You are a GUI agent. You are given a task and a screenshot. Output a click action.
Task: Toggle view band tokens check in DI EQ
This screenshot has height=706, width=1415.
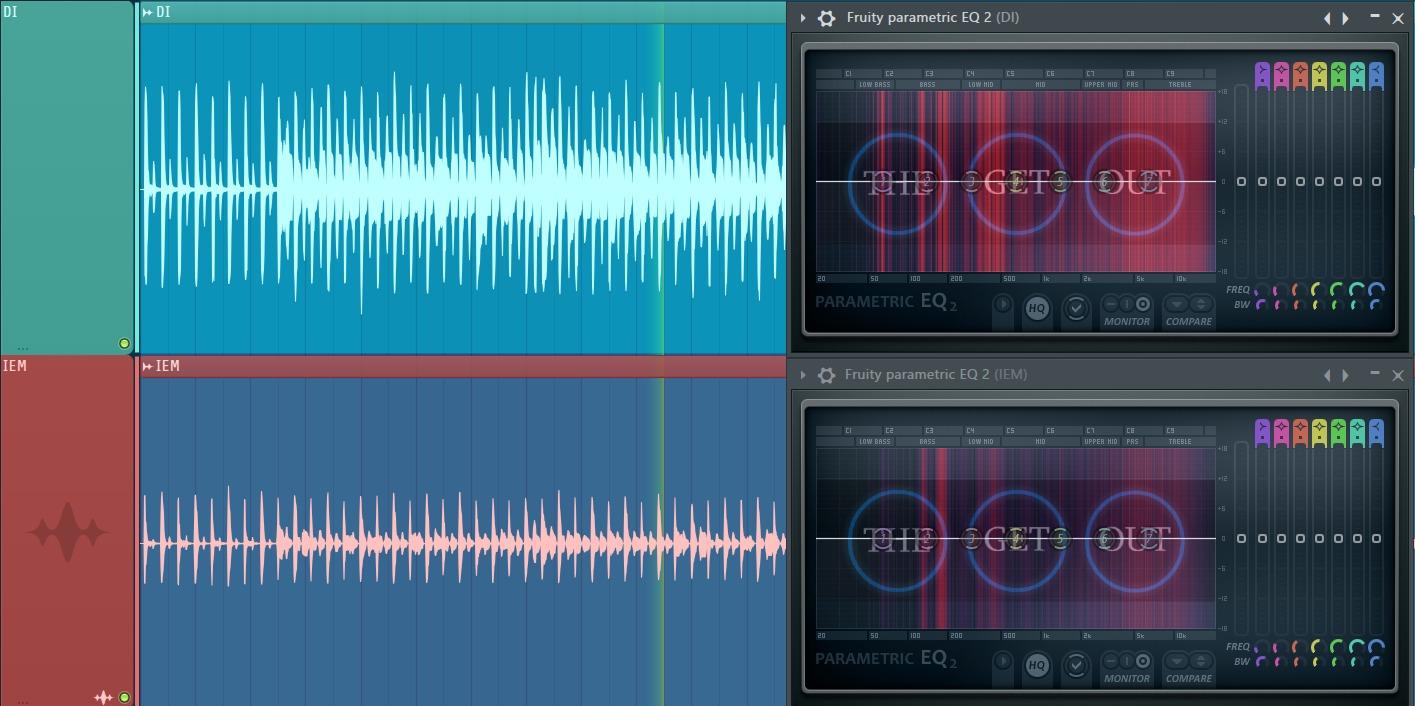pyautogui.click(x=1076, y=308)
